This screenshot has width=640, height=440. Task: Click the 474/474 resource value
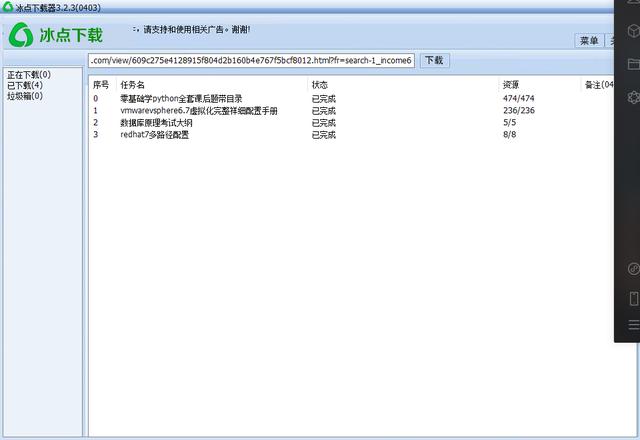519,98
